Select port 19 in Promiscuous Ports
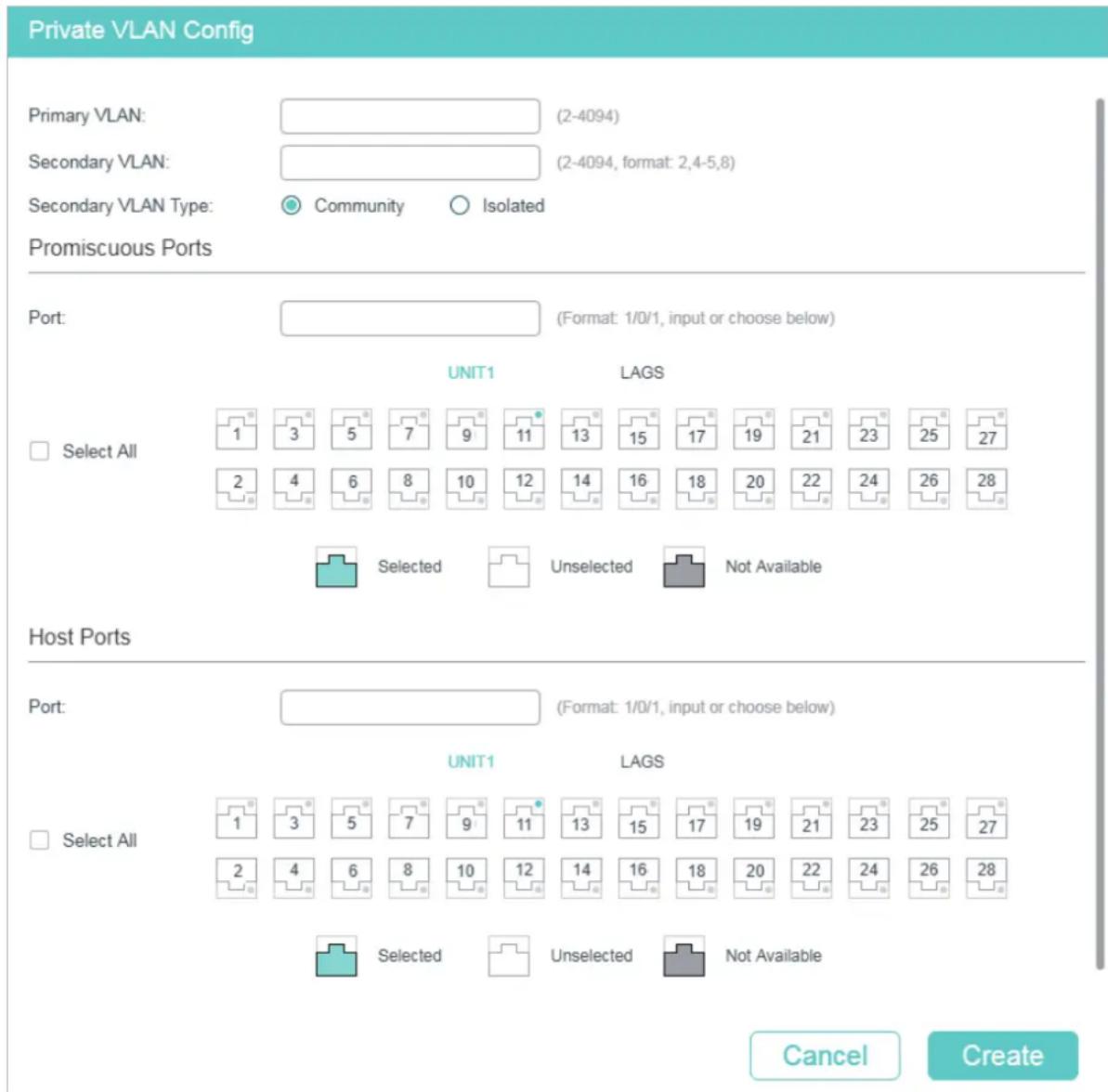The height and width of the screenshot is (1092, 1108). tap(754, 429)
